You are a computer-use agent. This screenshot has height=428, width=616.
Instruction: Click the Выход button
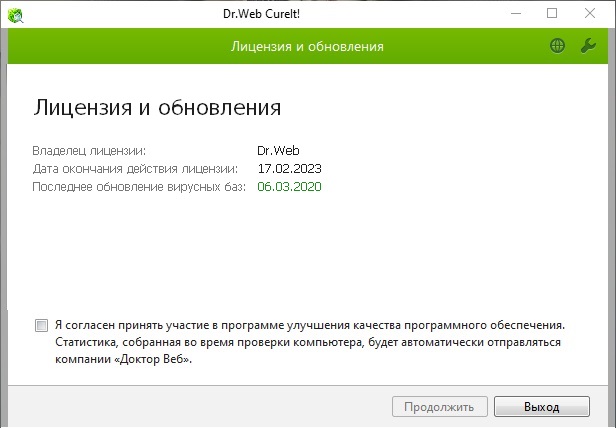542,406
